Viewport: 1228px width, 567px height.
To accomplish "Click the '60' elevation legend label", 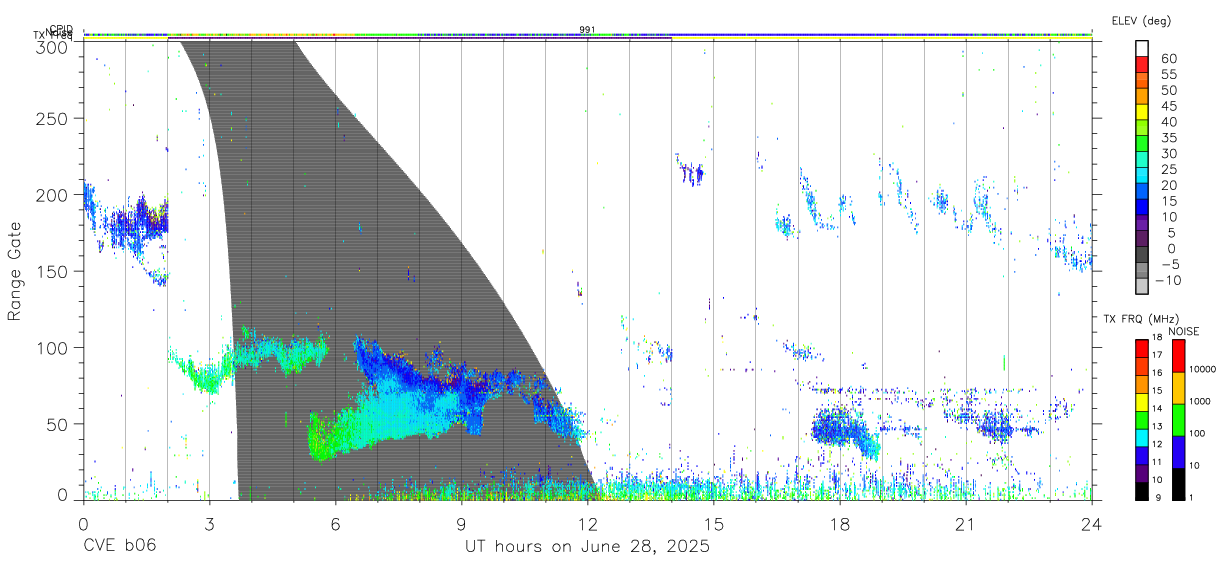I will (1168, 59).
